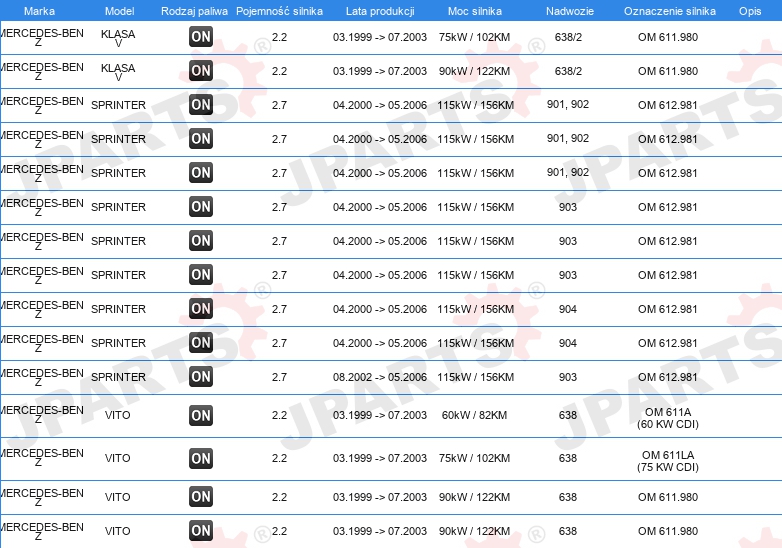Viewport: 782px width, 548px height.
Task: Click the ON fuel icon in the VITO OM 611LA row
Action: (x=201, y=458)
